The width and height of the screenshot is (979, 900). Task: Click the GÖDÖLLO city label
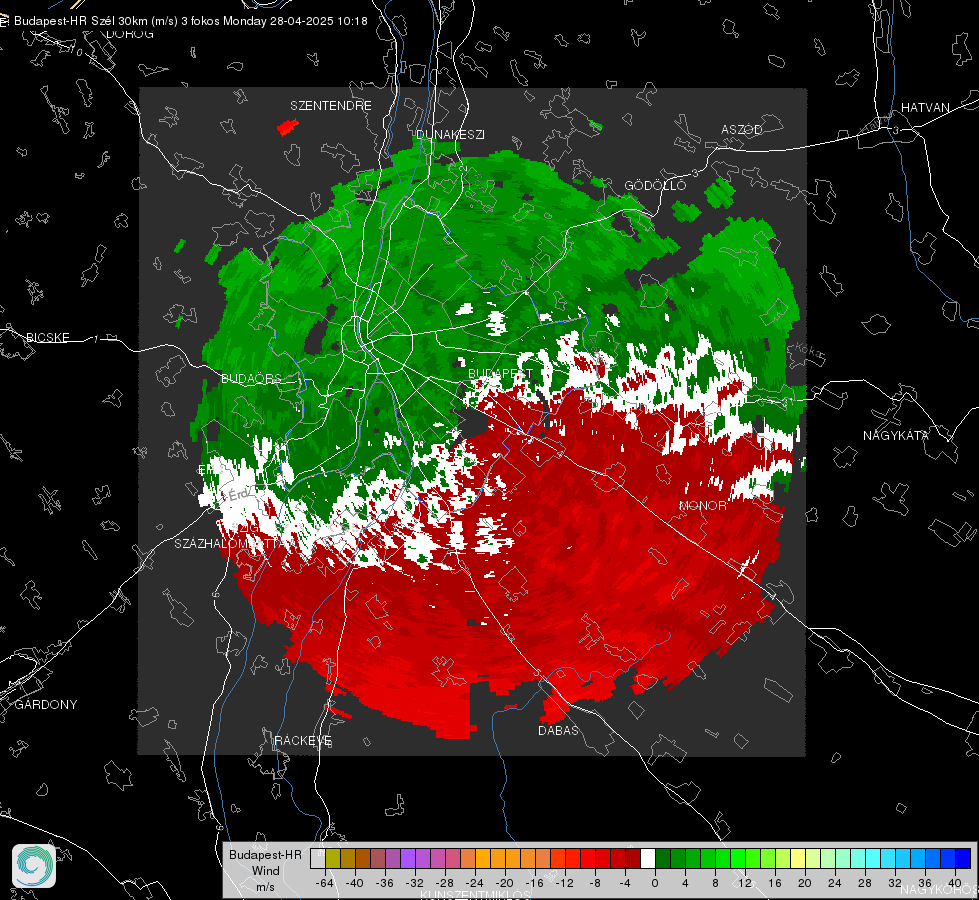pos(655,185)
